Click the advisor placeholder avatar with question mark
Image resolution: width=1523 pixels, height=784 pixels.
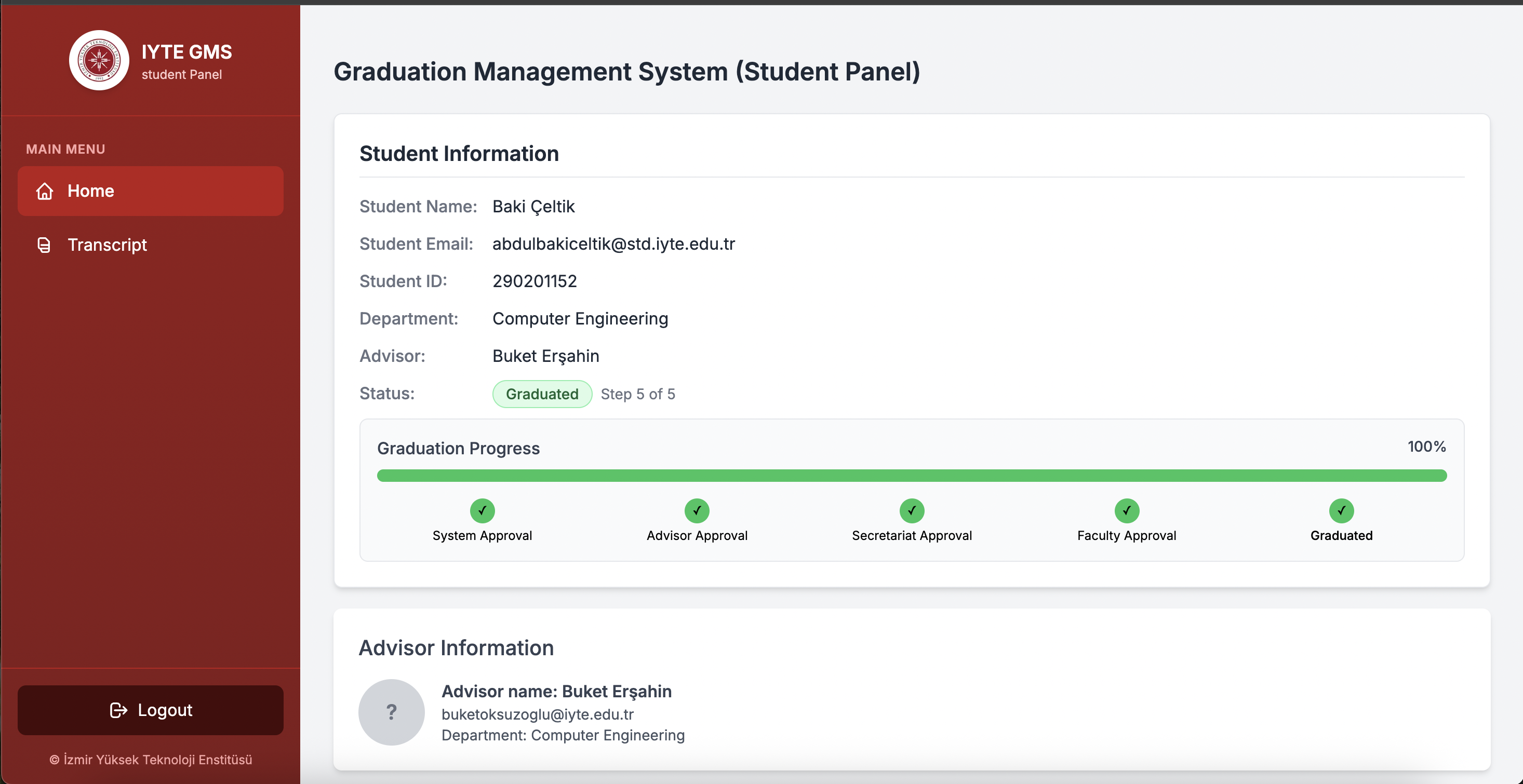coord(391,712)
